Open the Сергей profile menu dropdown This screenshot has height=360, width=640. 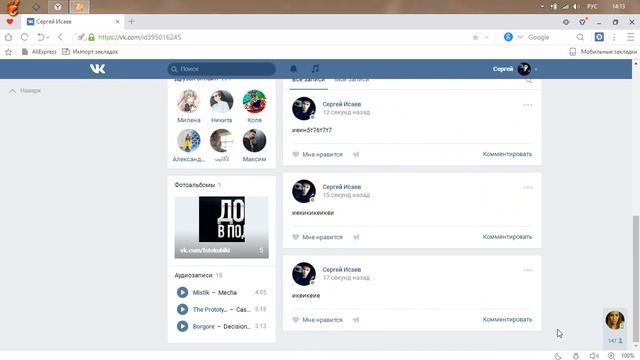[x=516, y=69]
